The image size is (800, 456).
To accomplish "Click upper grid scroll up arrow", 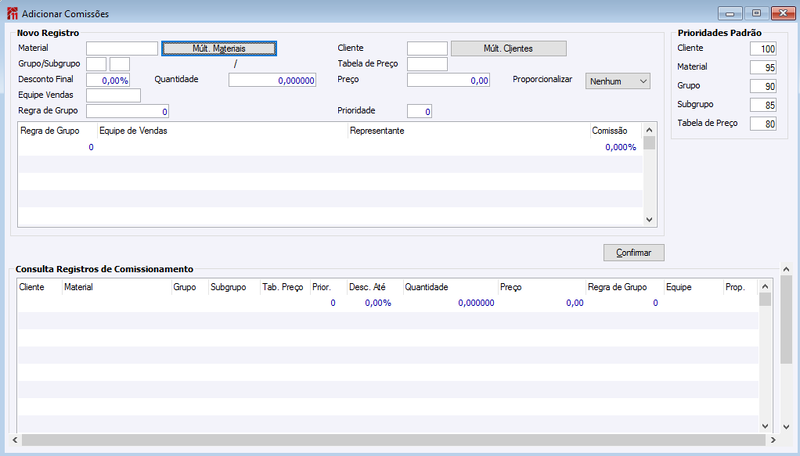I will 649,130.
